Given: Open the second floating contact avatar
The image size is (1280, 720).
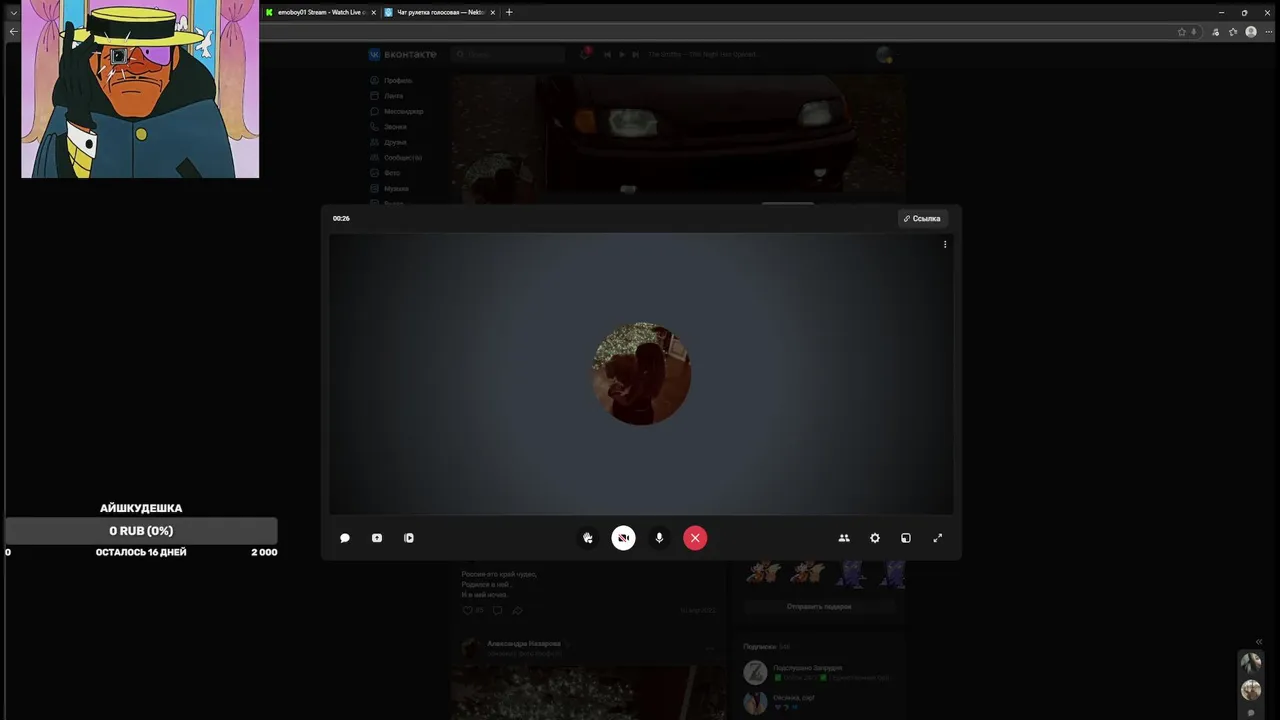Looking at the screenshot, I should click(x=1251, y=690).
